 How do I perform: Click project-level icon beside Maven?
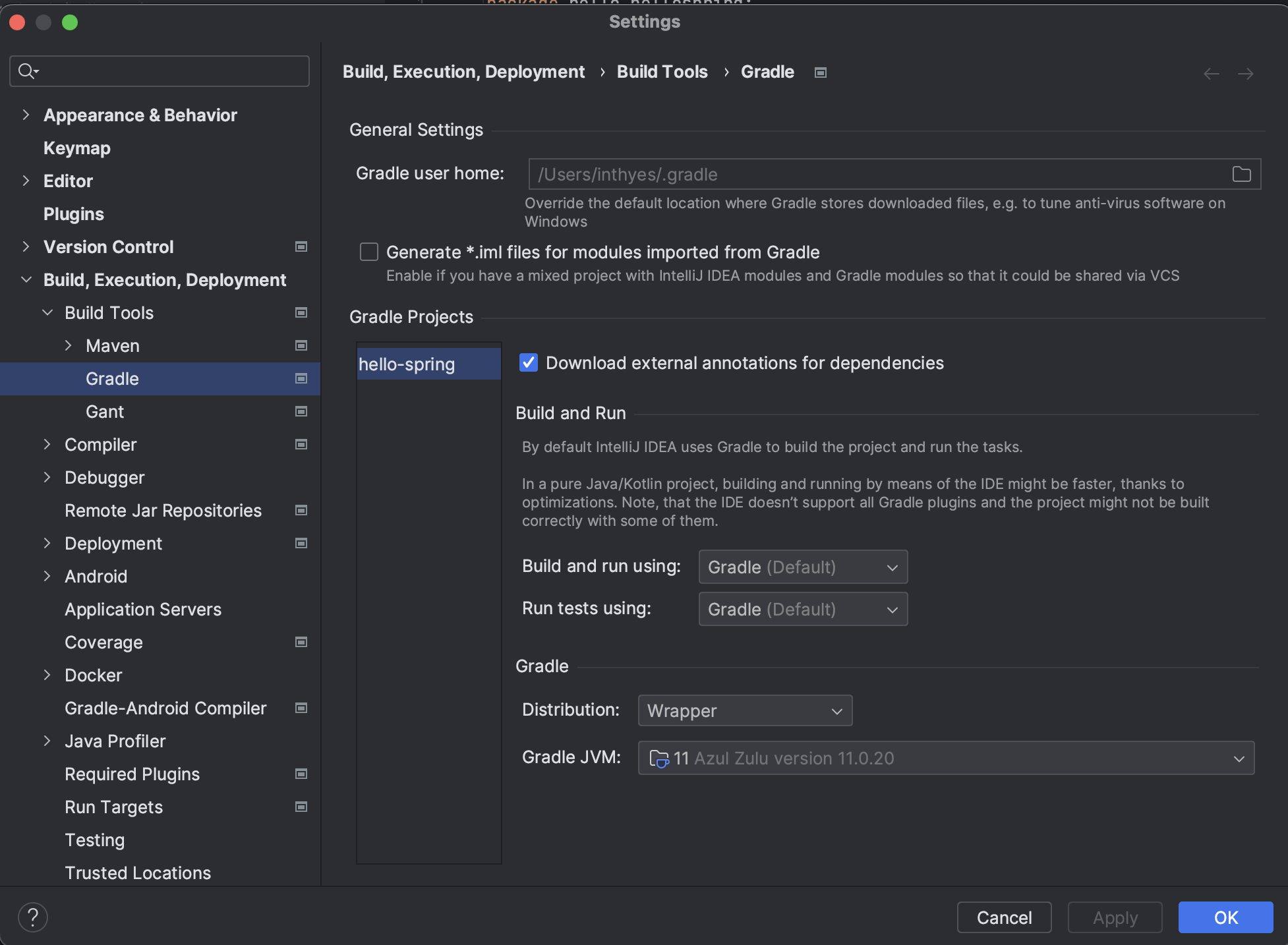(301, 345)
